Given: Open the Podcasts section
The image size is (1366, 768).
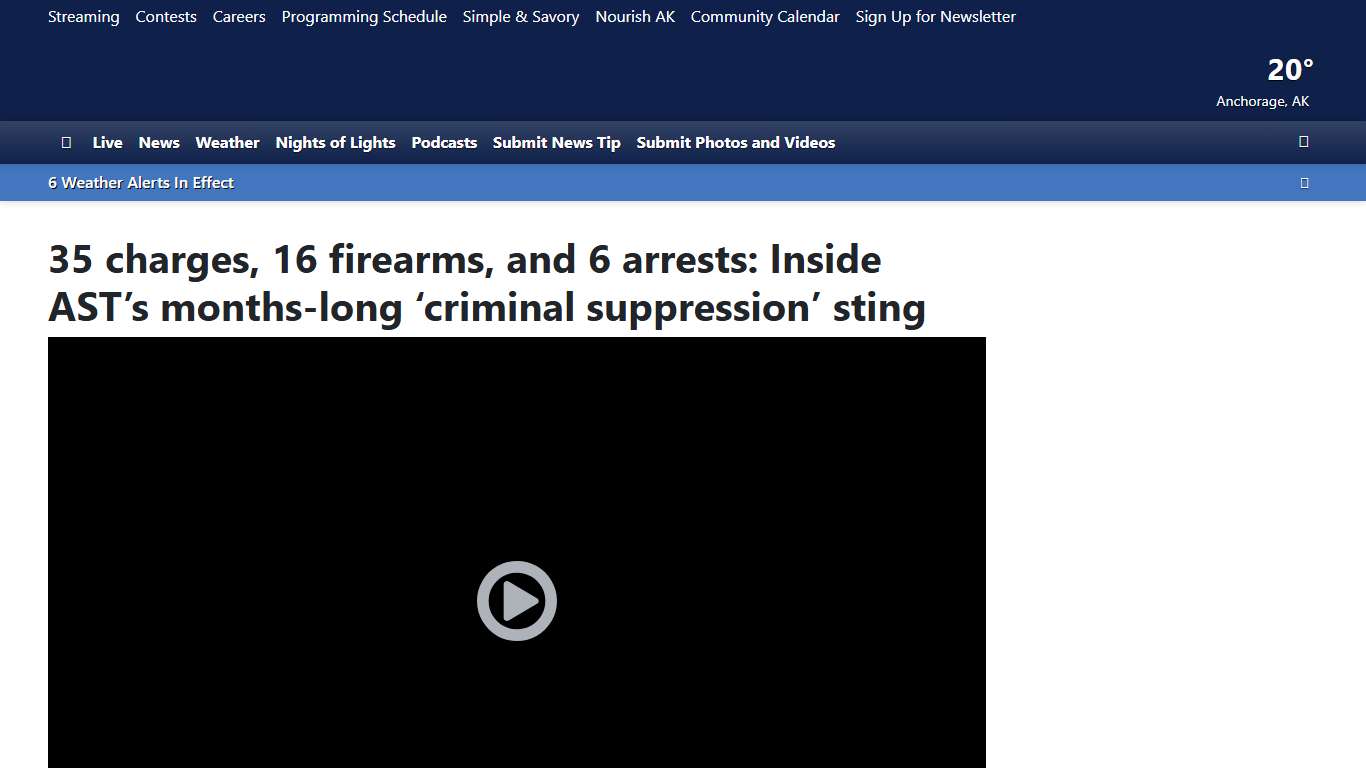Looking at the screenshot, I should tap(444, 142).
